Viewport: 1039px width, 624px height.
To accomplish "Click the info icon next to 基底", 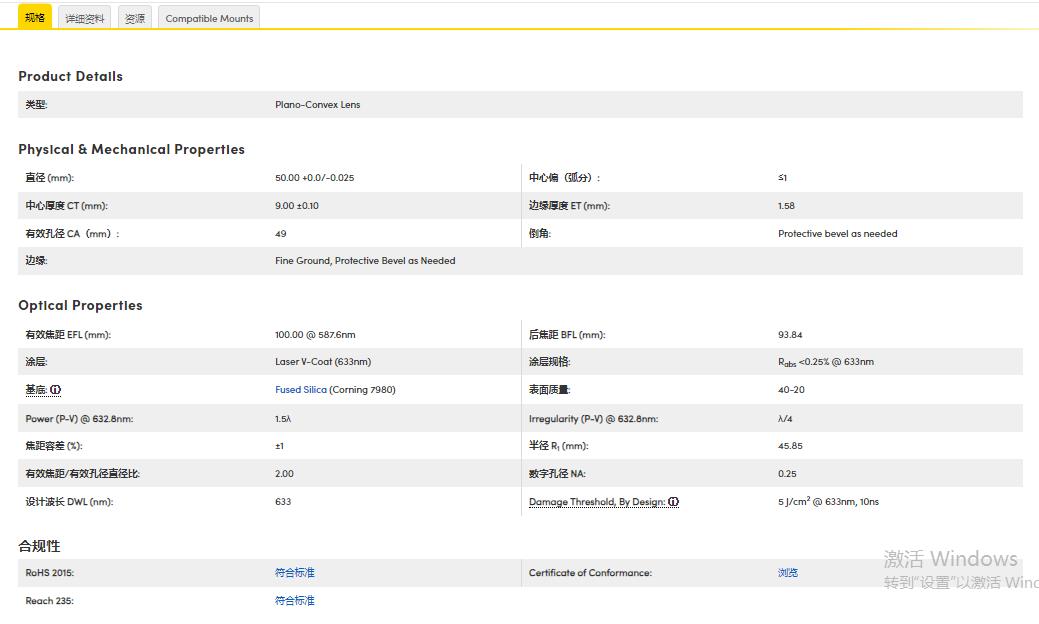I will pyautogui.click(x=56, y=390).
